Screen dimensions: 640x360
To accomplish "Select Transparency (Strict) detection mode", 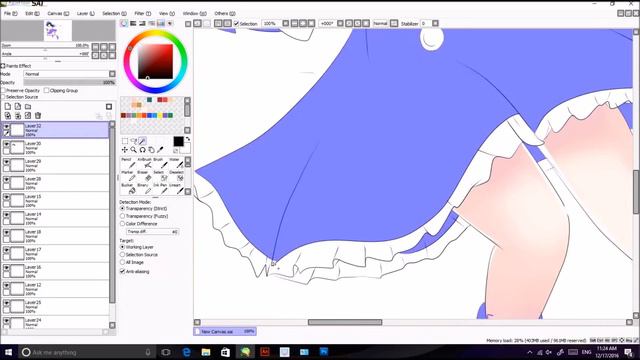I will [x=122, y=209].
